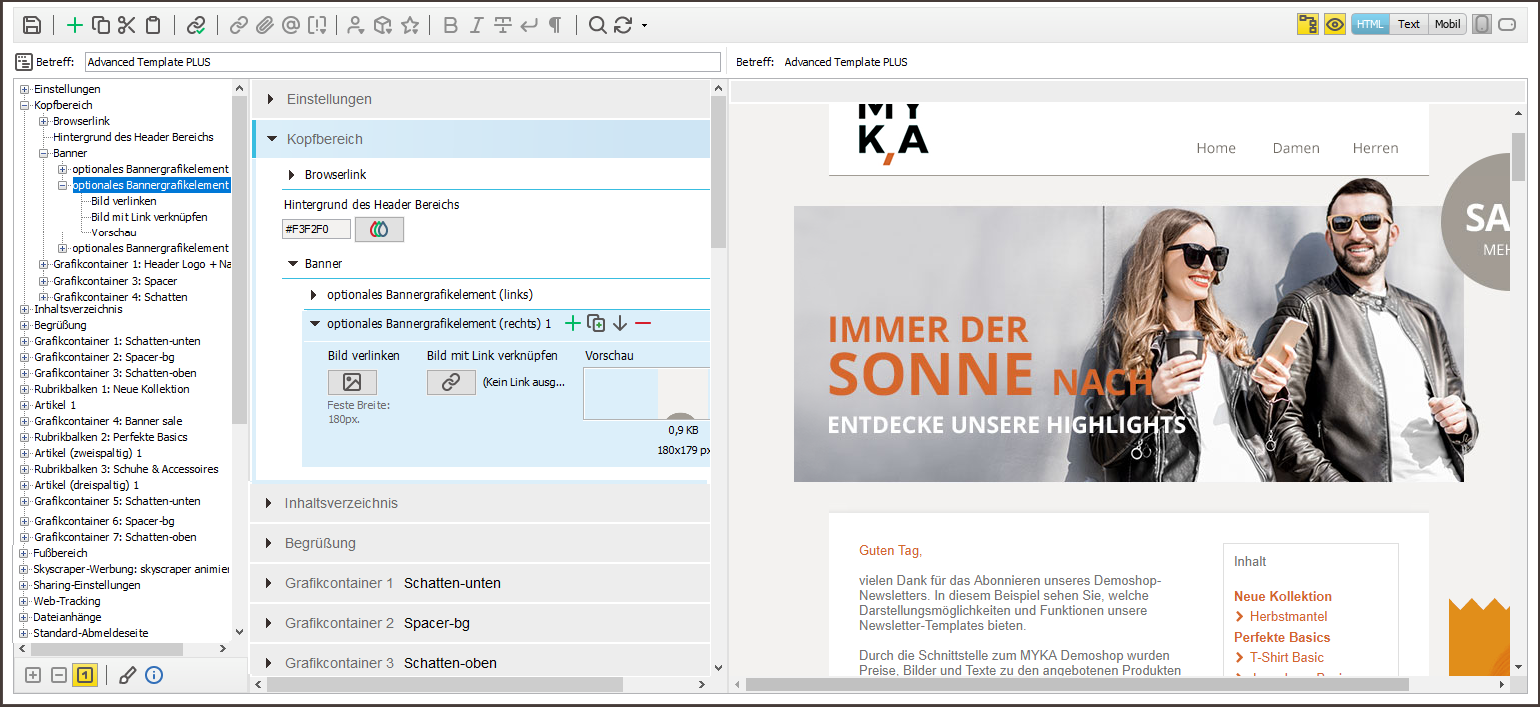Switch to the Mobil preview tab
This screenshot has height=707, width=1540.
click(x=1446, y=25)
